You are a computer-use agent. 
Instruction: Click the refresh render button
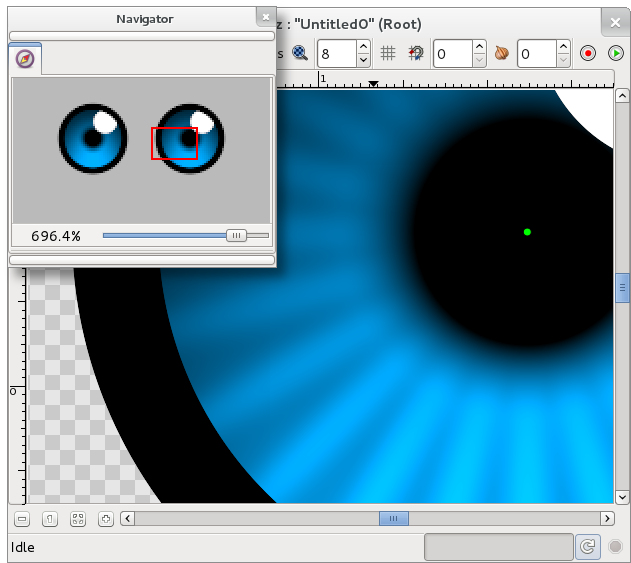tap(588, 547)
